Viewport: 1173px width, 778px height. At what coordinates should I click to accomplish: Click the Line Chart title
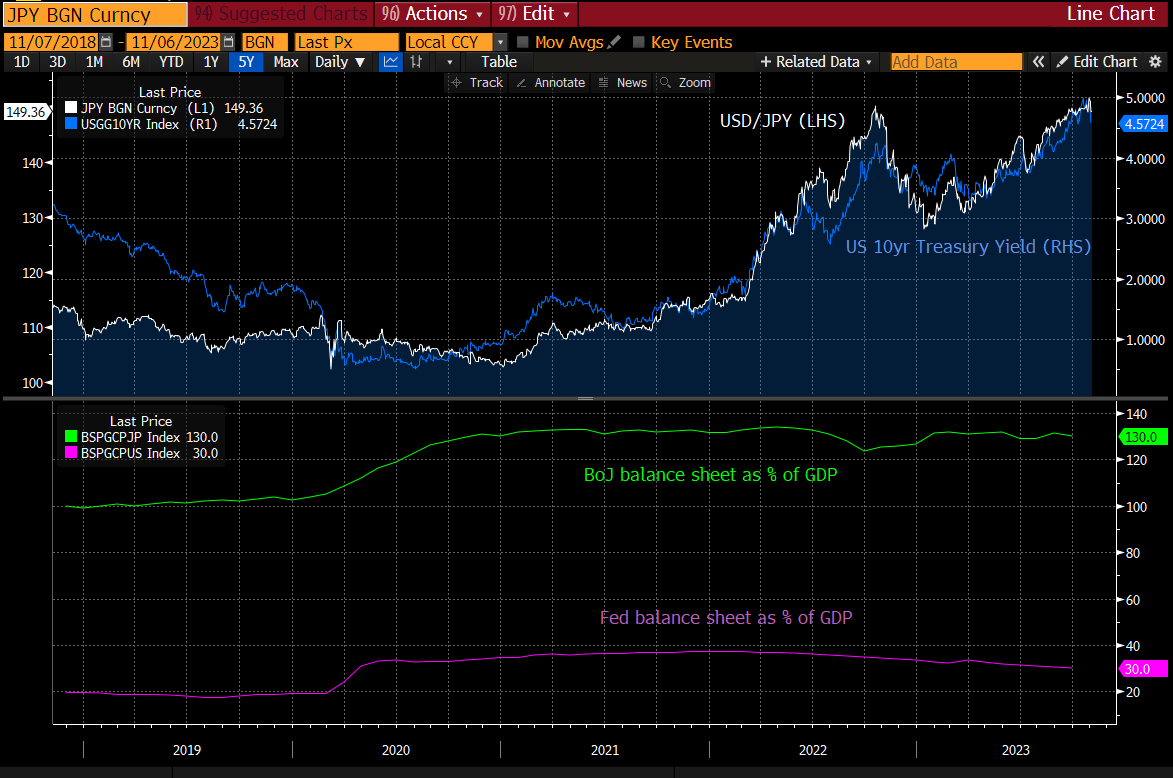(x=1110, y=13)
